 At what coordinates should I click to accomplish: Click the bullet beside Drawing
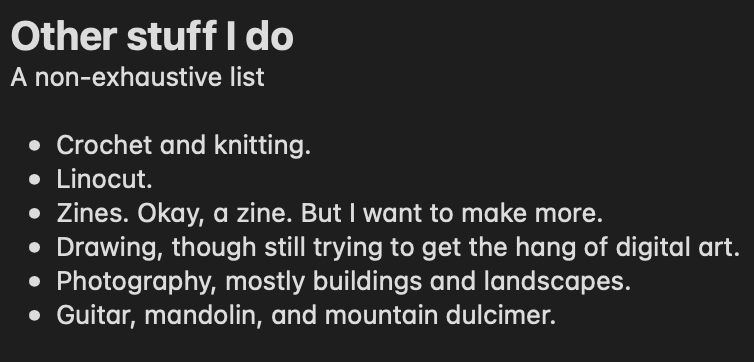click(35, 248)
